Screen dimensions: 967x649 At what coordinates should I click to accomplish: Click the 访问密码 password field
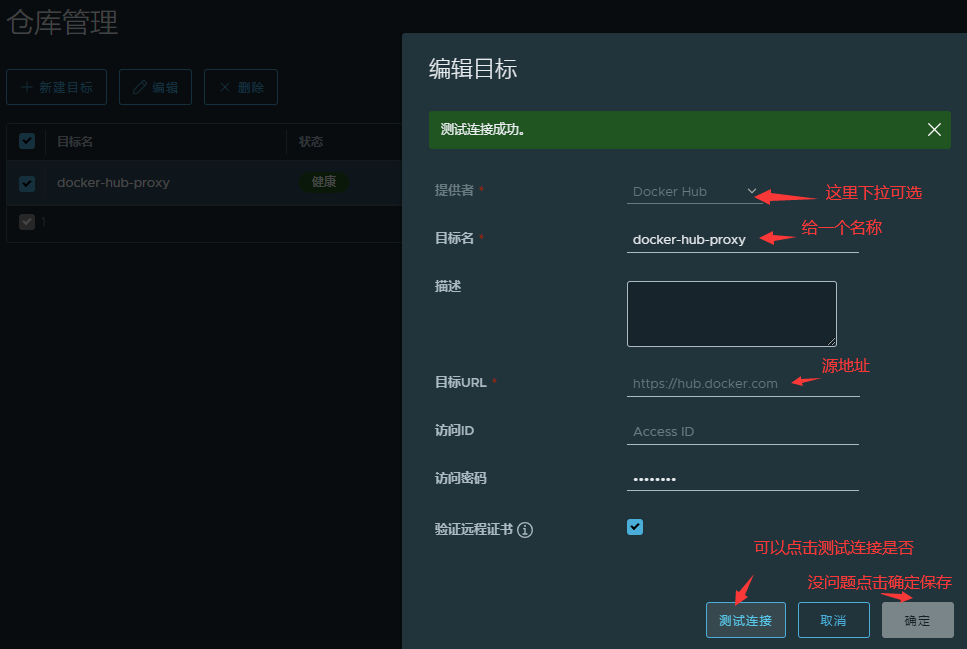[742, 479]
